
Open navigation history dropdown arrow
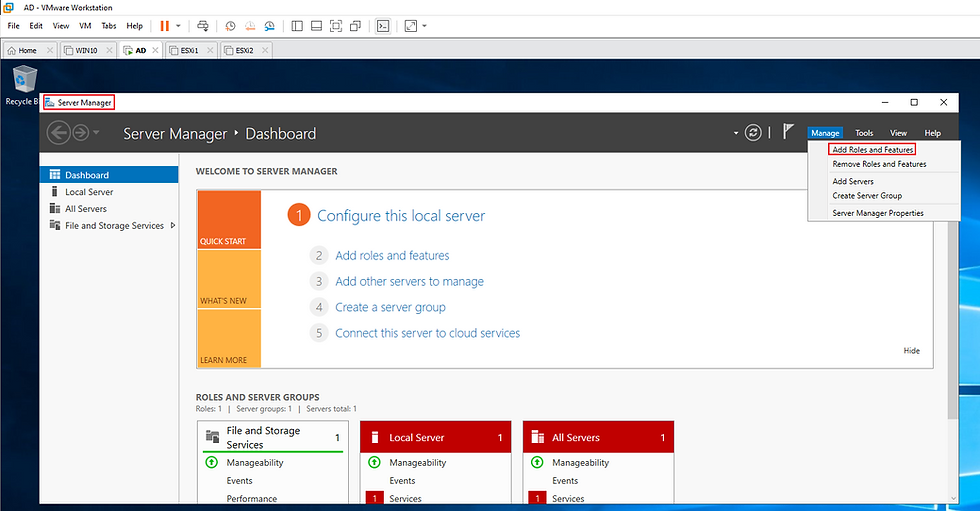(x=96, y=132)
